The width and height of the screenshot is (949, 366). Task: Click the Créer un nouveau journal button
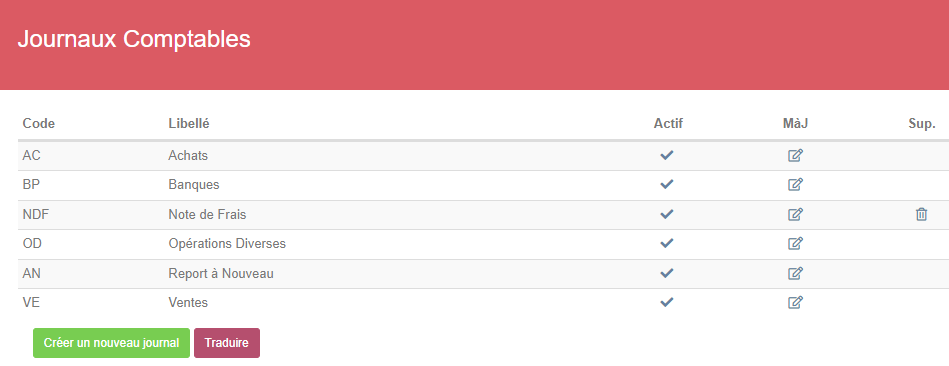coord(111,343)
